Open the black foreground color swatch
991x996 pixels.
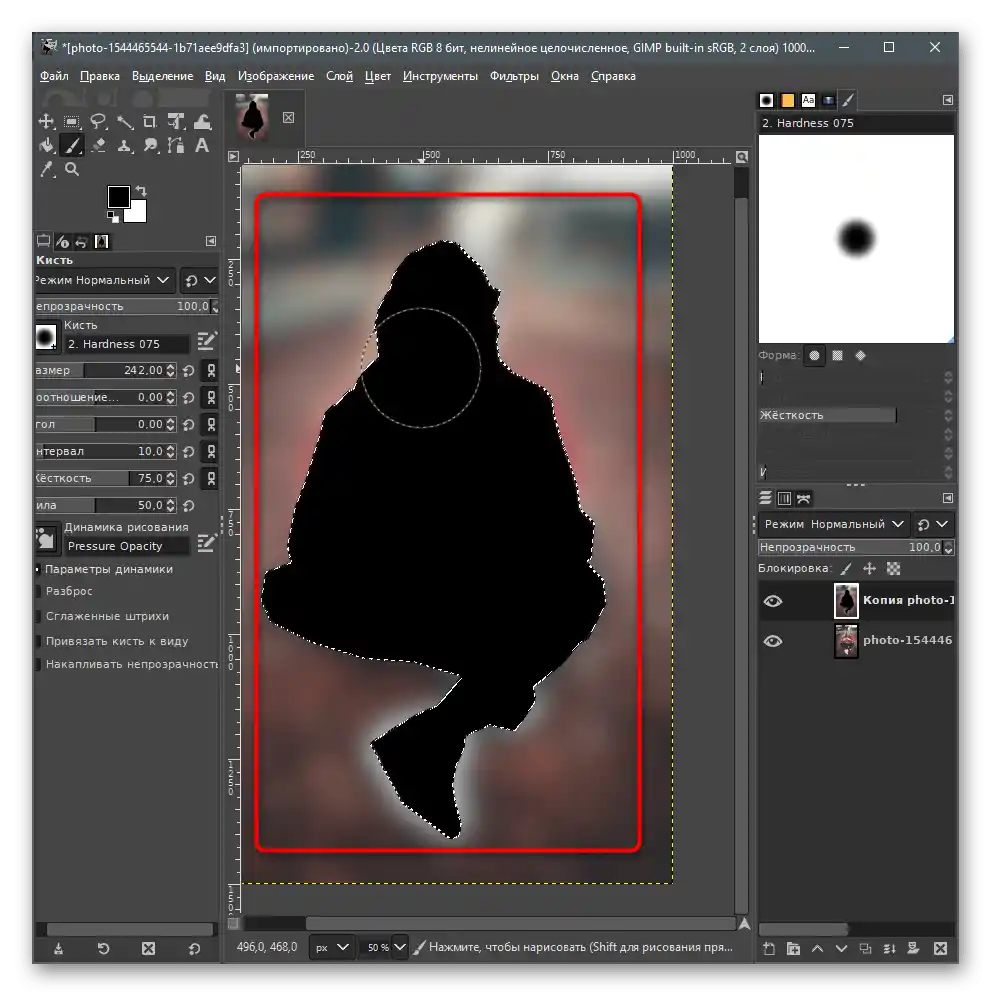pos(118,196)
